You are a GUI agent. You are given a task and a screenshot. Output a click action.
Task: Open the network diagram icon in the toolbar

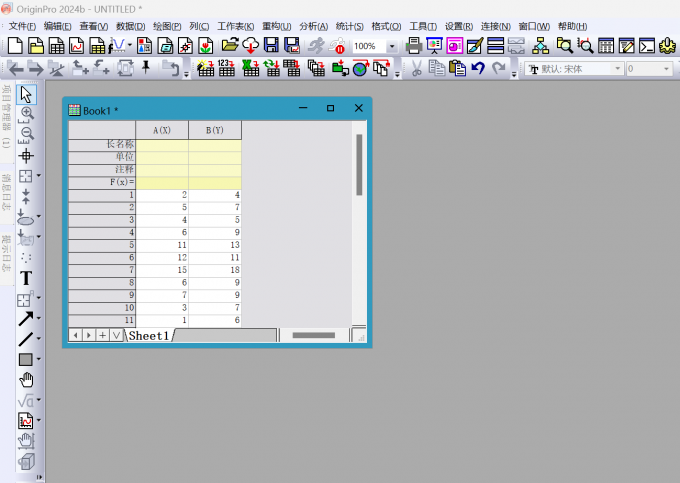tap(540, 46)
